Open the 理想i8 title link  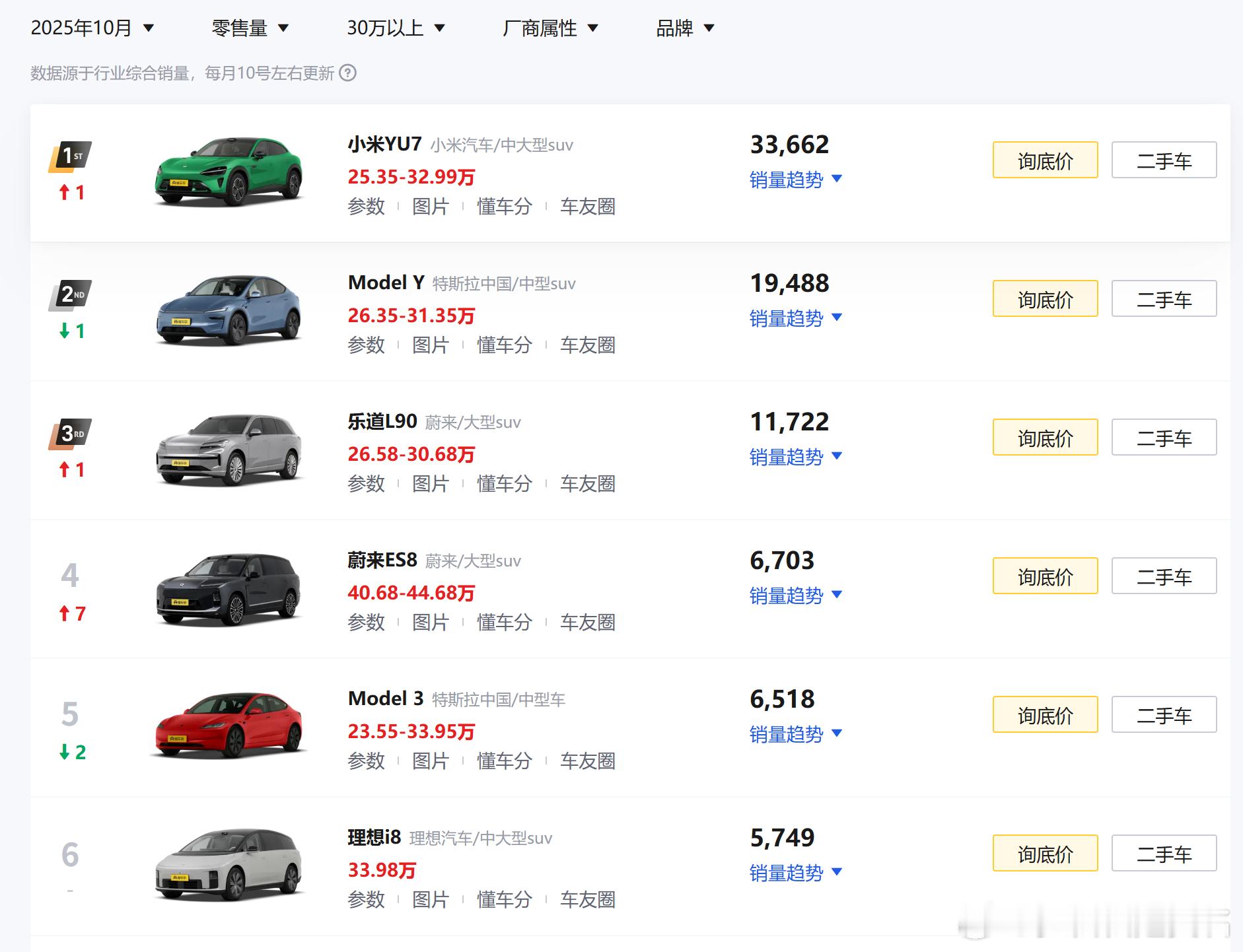pos(374,837)
